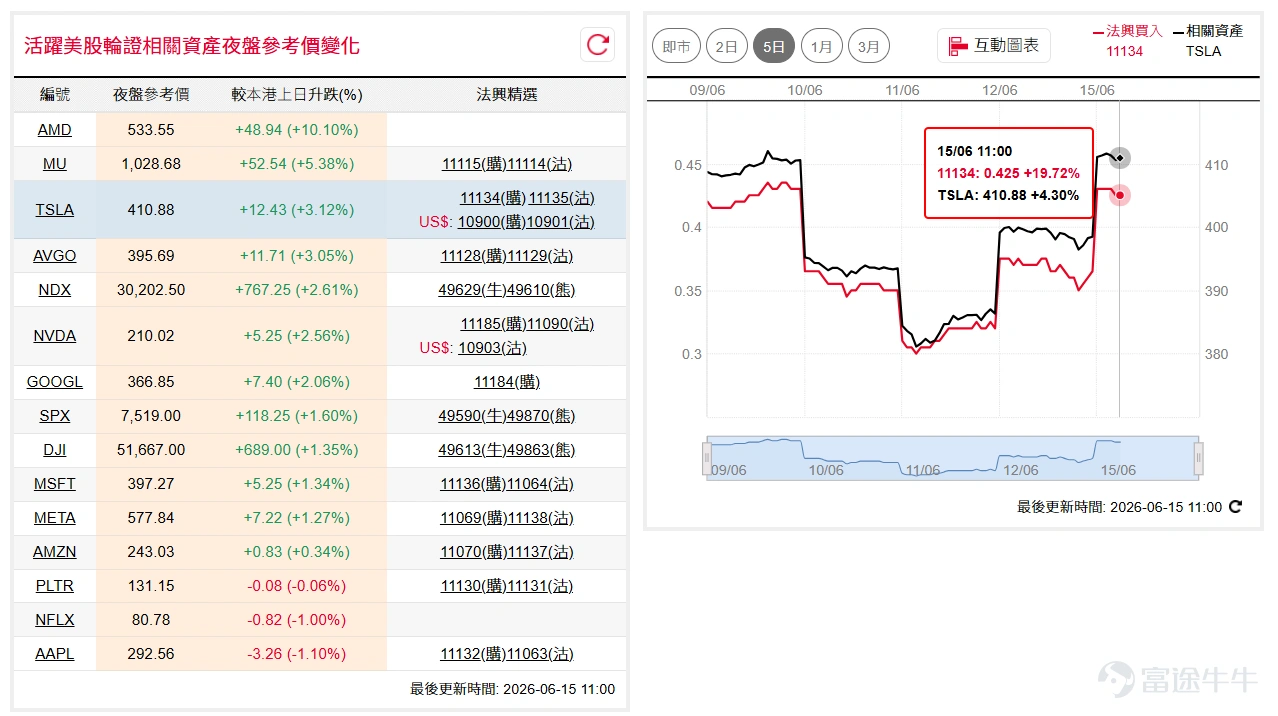Image resolution: width=1278 pixels, height=716 pixels.
Task: Open the AMD ticker link
Action: pos(55,130)
